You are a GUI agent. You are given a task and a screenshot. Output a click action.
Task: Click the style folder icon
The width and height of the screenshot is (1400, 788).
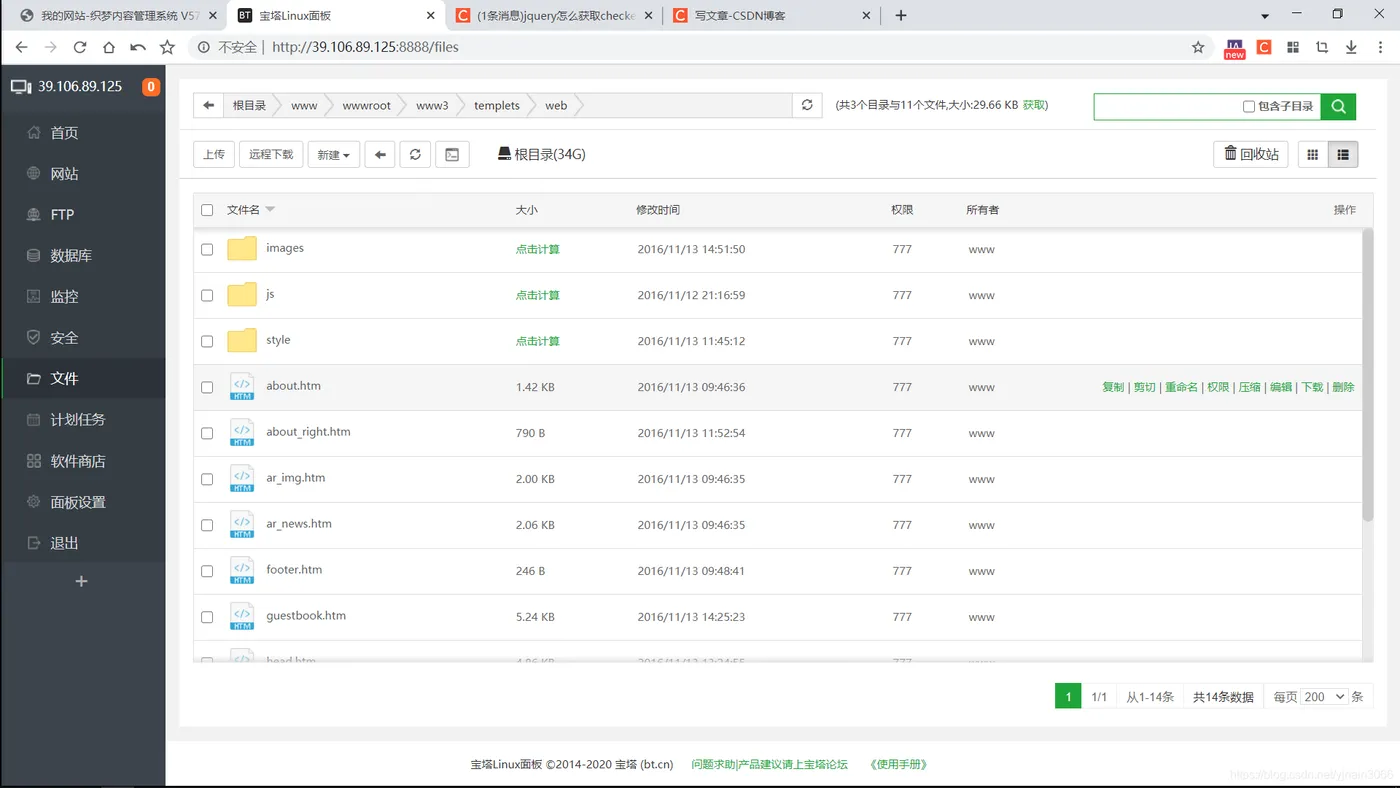point(242,340)
